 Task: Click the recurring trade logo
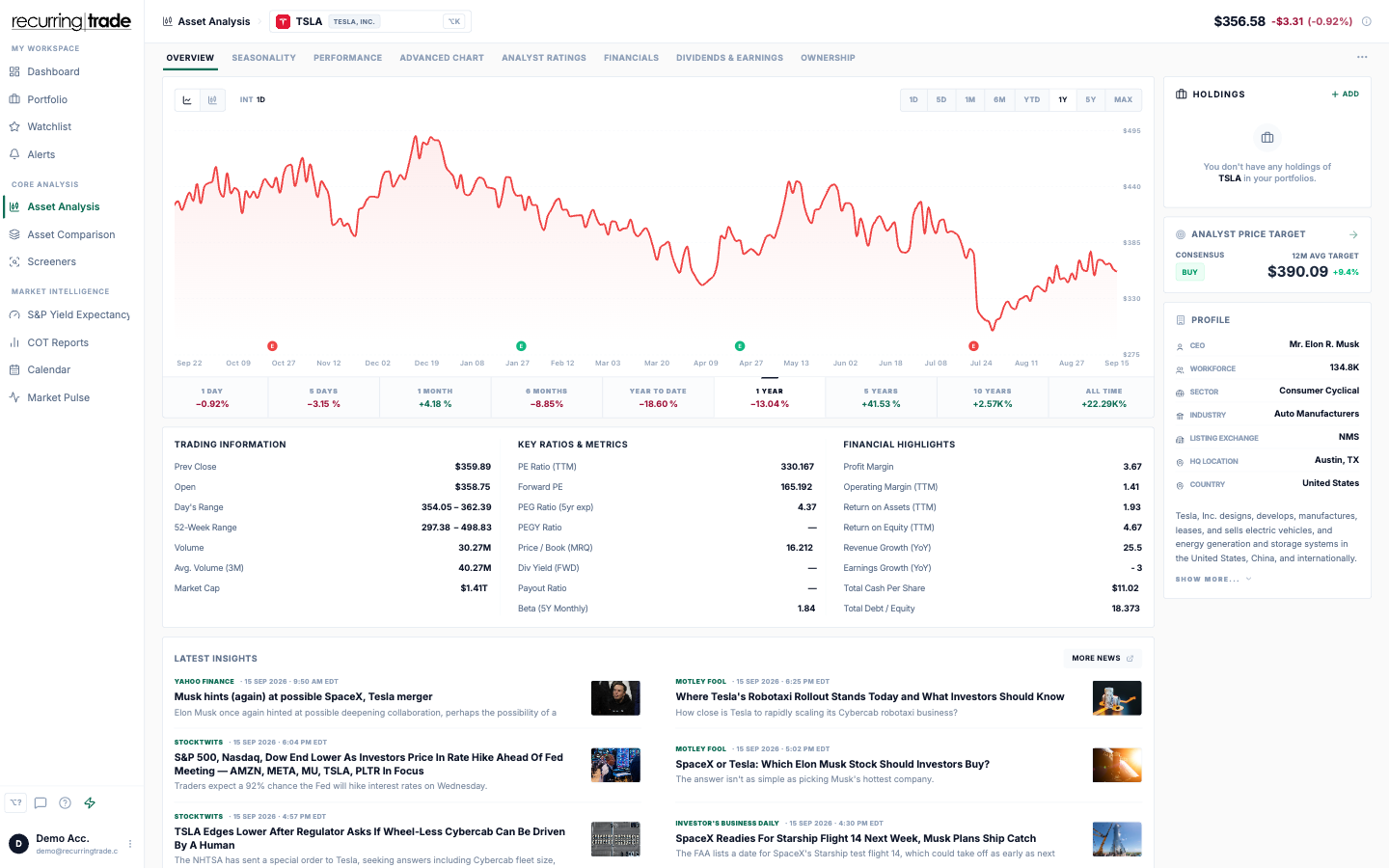click(71, 21)
